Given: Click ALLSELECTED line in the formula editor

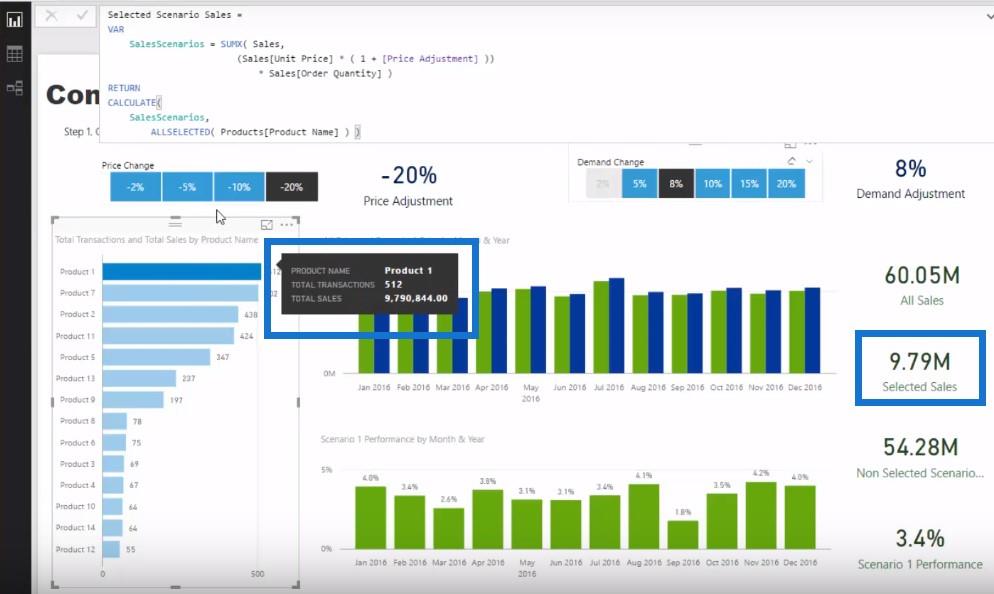Looking at the screenshot, I should 255,132.
